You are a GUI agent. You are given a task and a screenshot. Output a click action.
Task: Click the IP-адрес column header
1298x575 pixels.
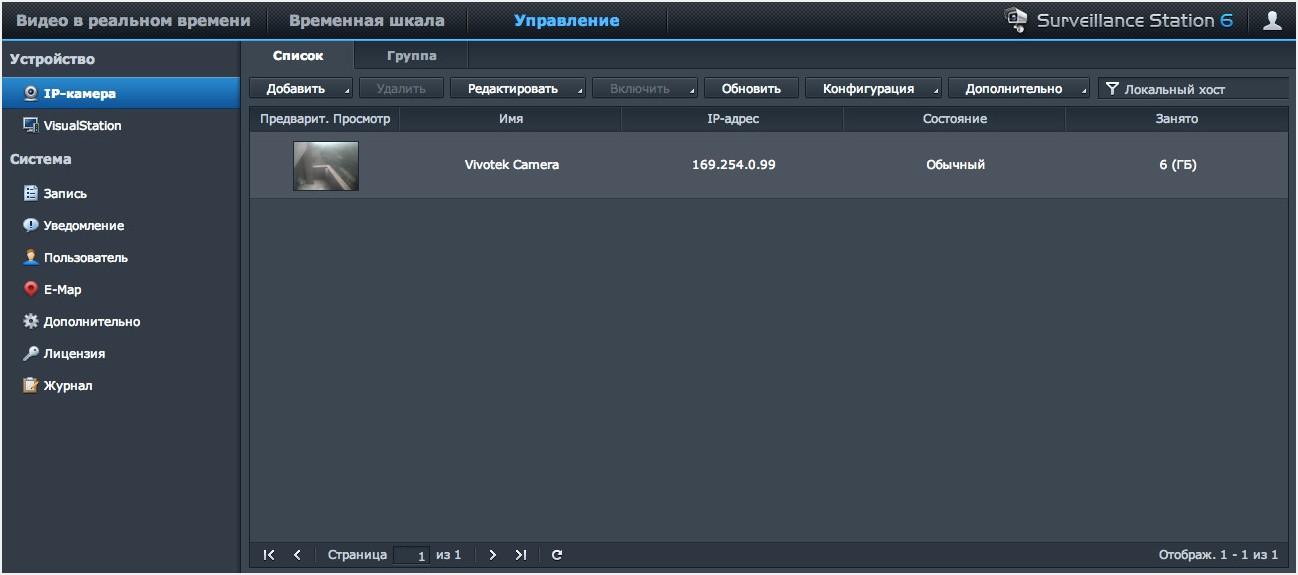733,119
